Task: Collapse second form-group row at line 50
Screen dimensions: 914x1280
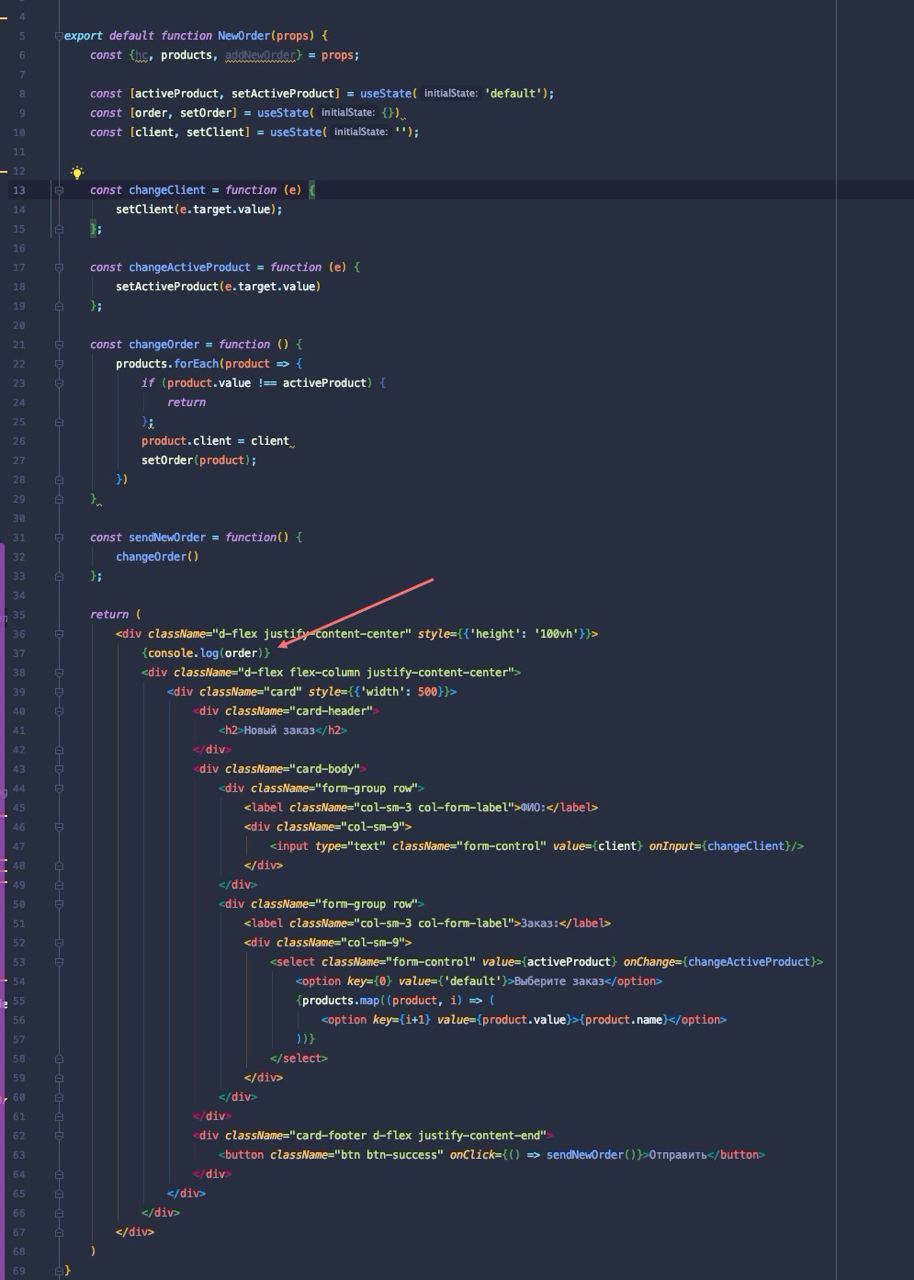Action: [x=59, y=904]
